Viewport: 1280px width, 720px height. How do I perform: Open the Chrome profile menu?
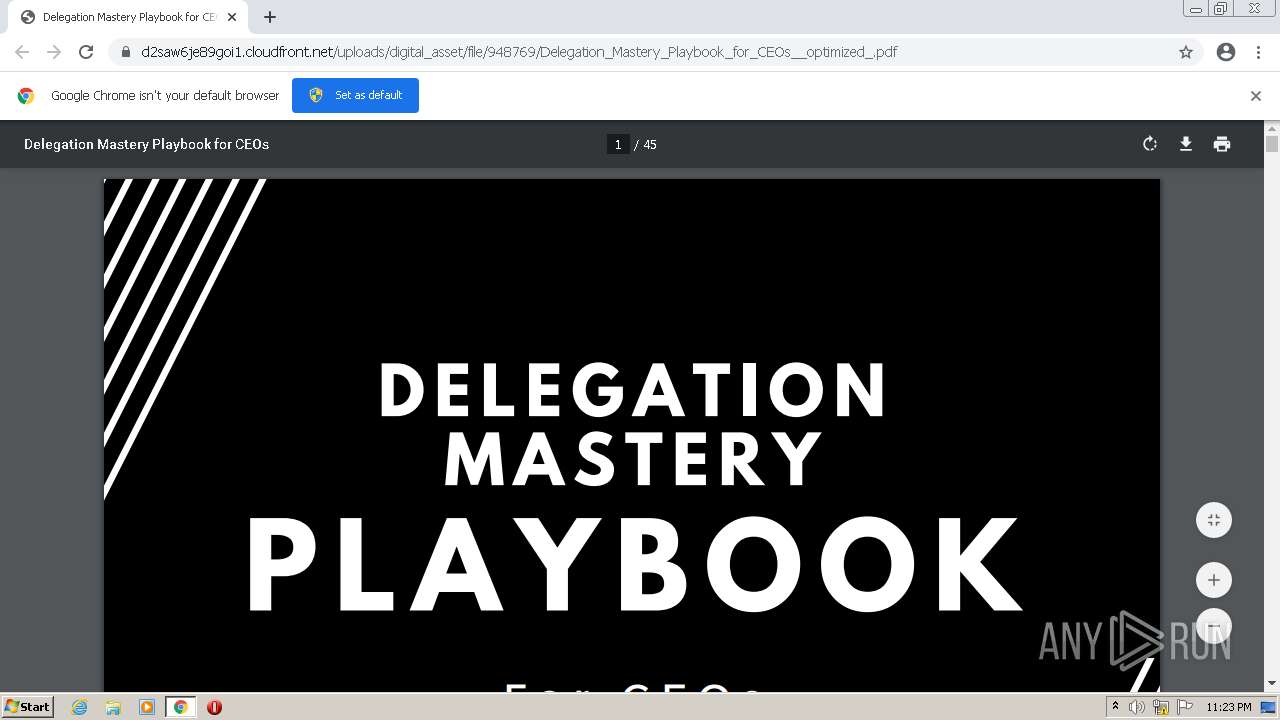1226,52
